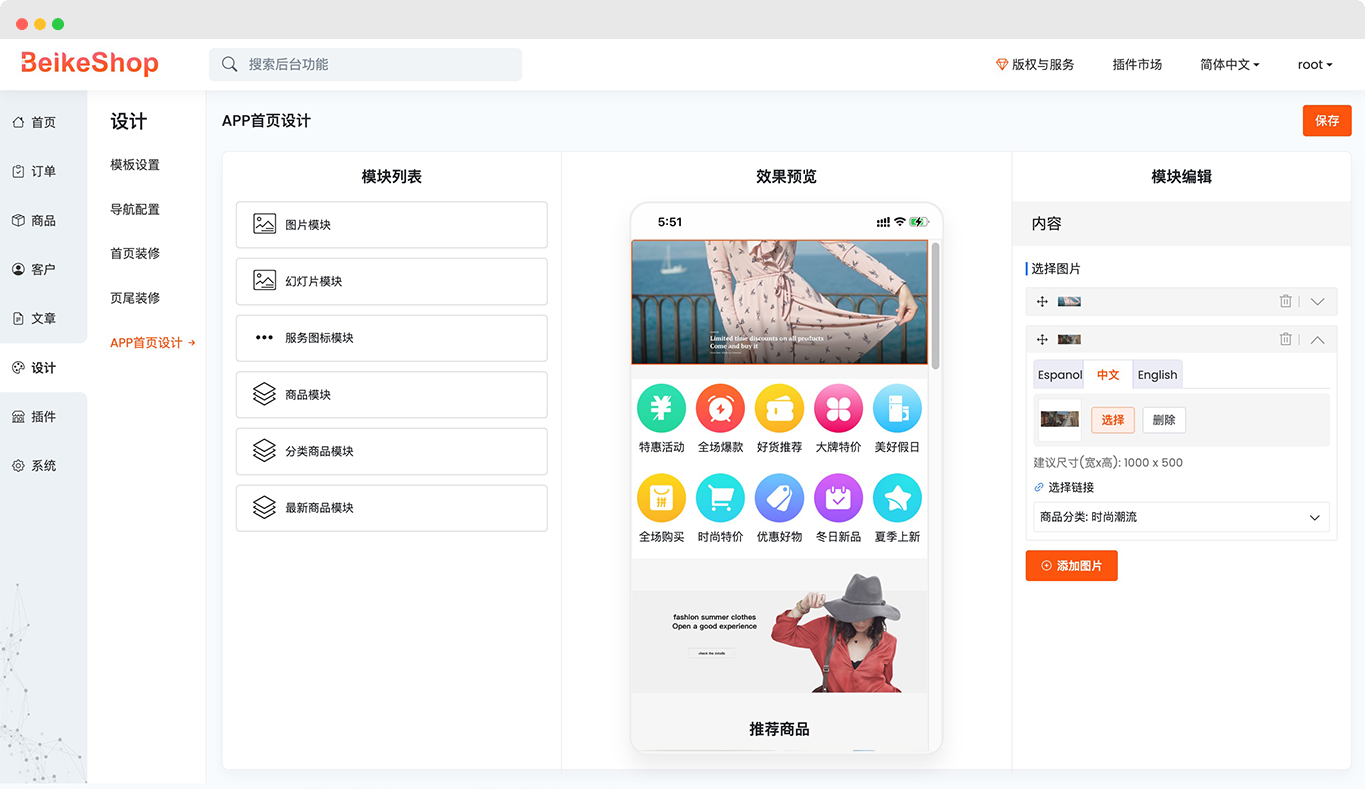The width and height of the screenshot is (1365, 789).
Task: Tap the 全场购买 bag icon
Action: [661, 498]
